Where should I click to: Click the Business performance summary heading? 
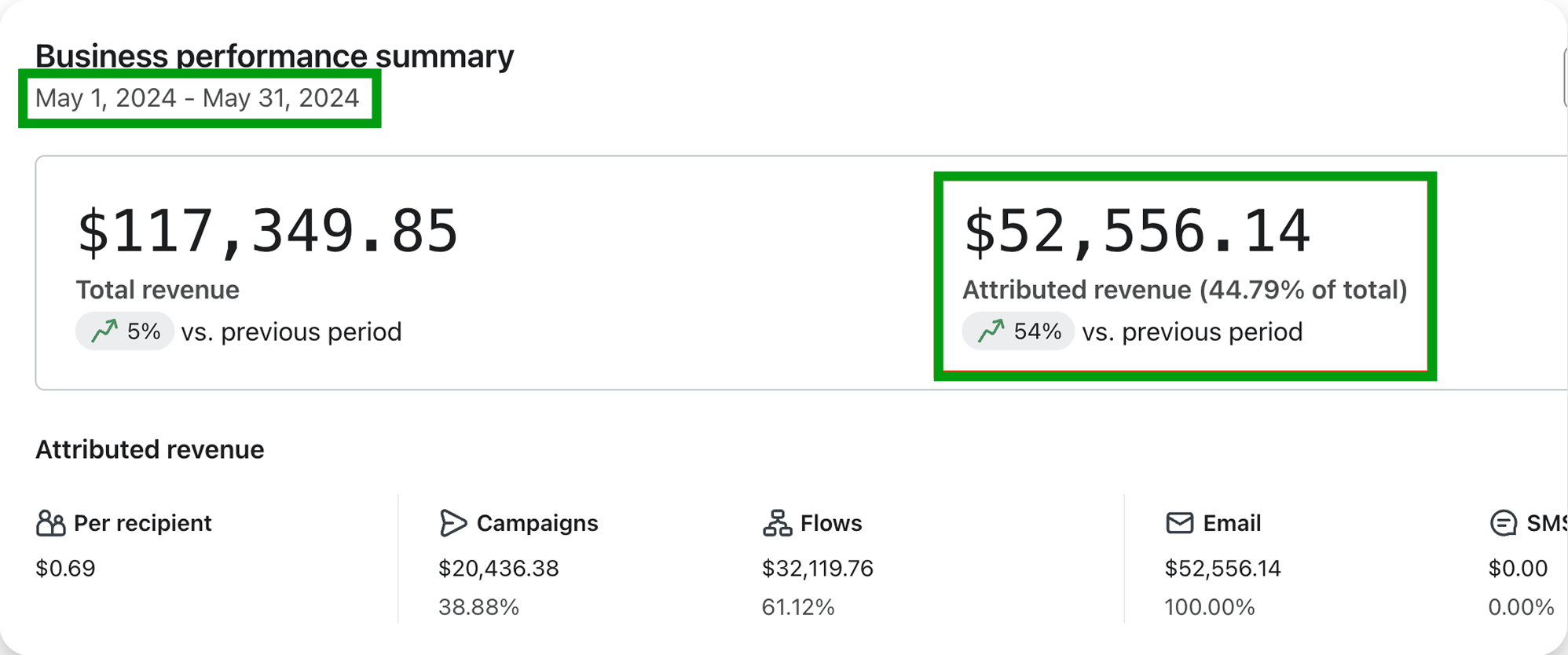point(274,57)
